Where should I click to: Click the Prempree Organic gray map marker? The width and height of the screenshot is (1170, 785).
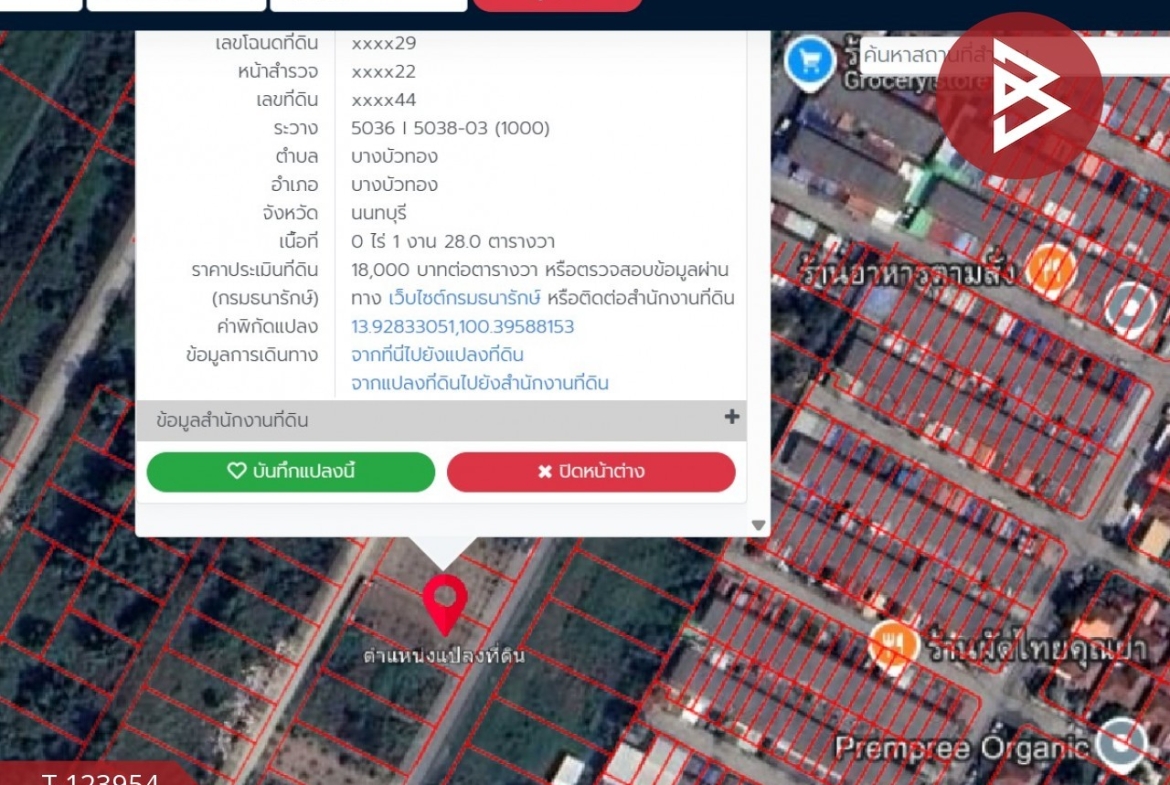(x=1121, y=743)
